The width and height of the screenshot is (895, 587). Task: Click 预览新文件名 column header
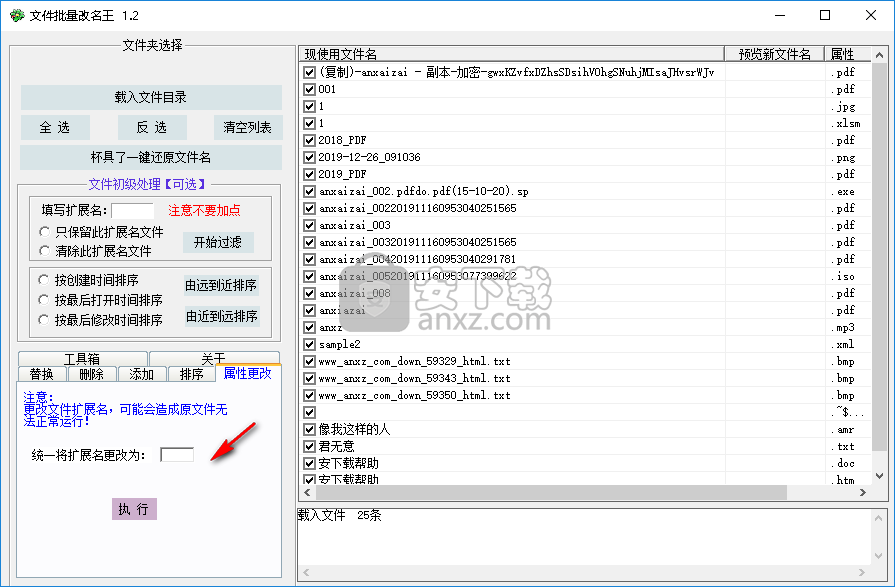tap(774, 54)
